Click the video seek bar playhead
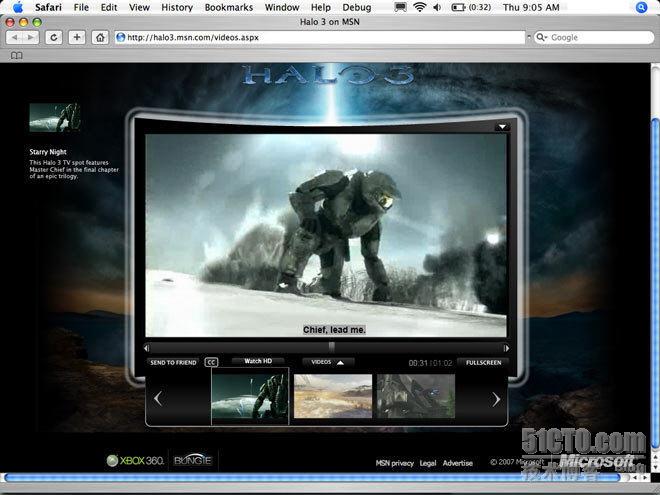This screenshot has height=495, width=660. (x=332, y=347)
